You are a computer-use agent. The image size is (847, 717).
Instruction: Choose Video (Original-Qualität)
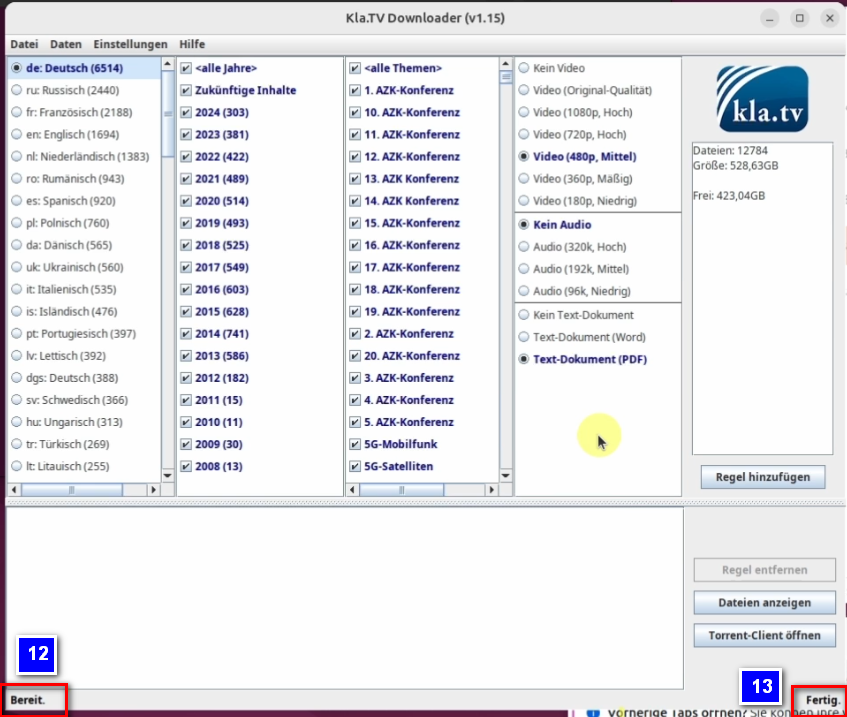click(x=585, y=90)
